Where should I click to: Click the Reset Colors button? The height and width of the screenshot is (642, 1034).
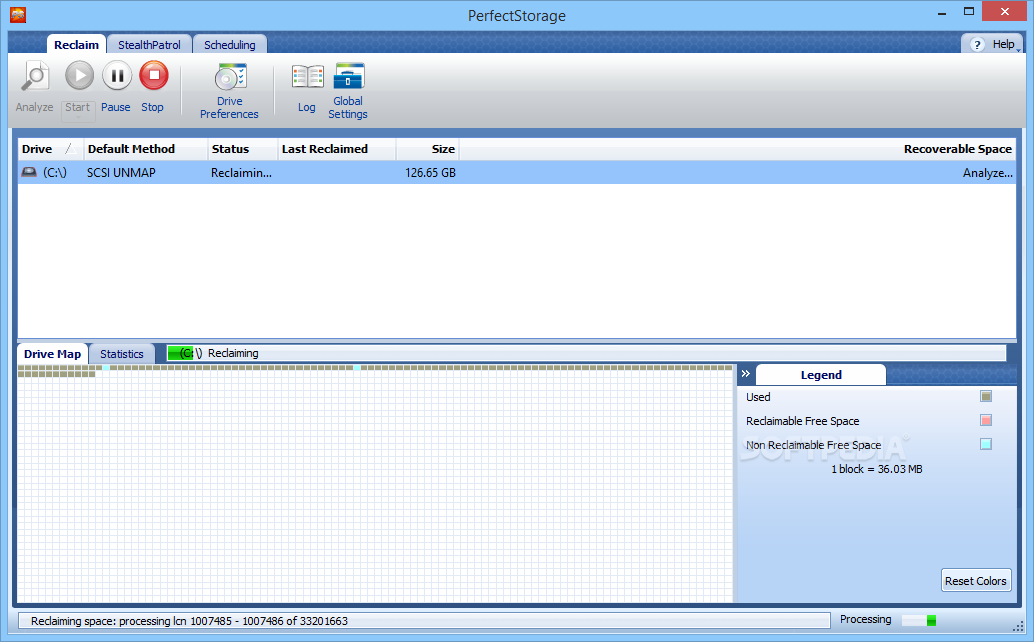coord(975,581)
